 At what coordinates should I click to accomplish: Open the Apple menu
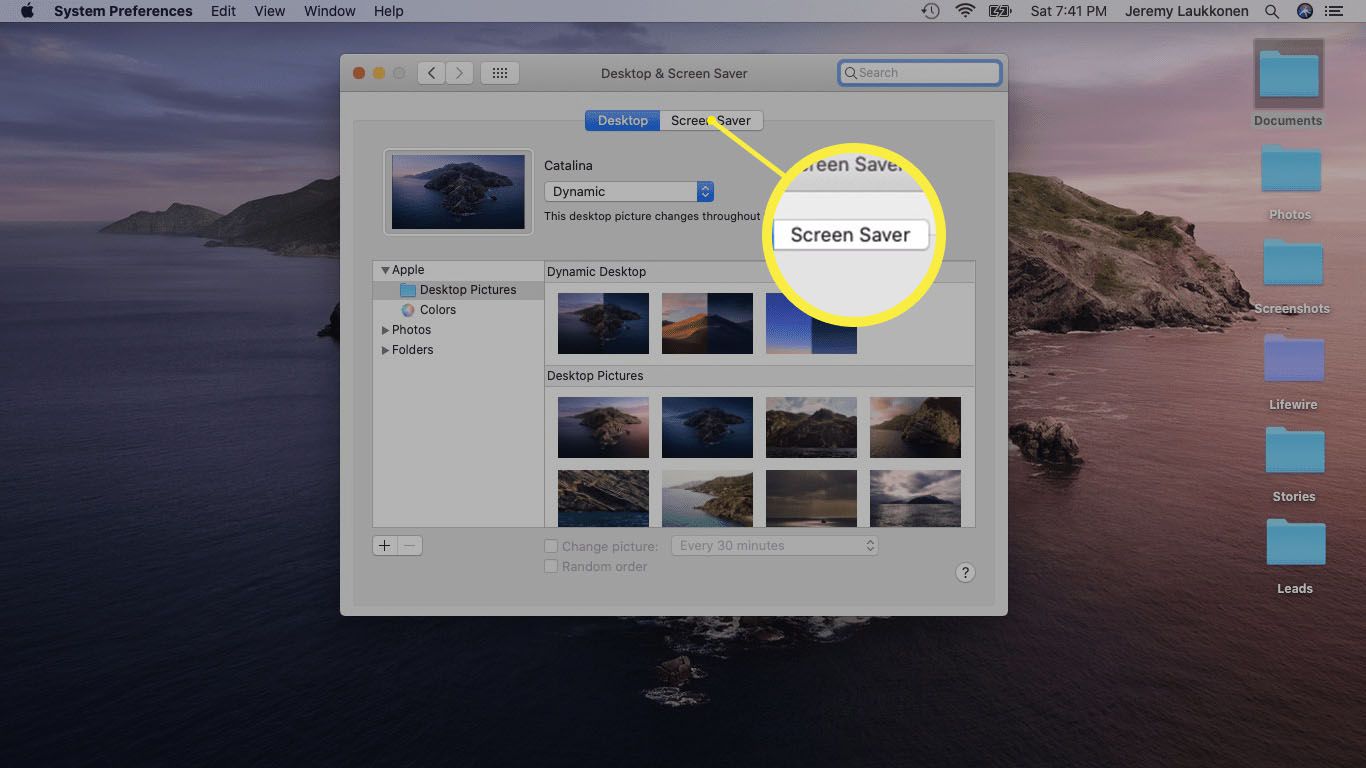coord(27,11)
